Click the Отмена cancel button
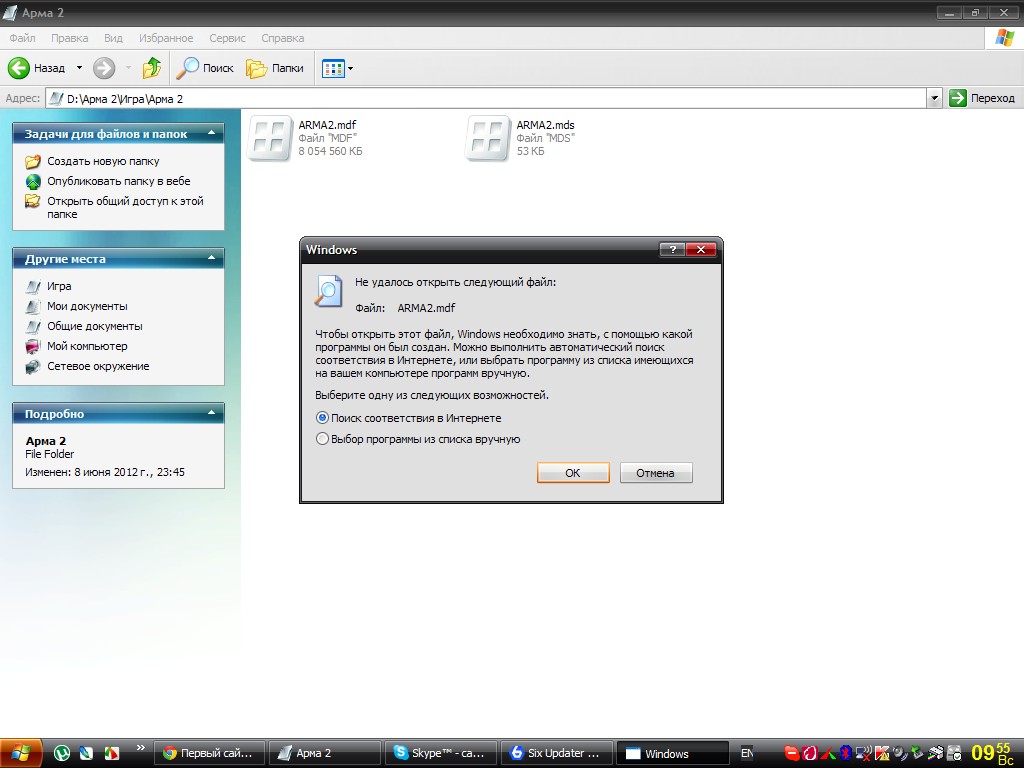Screen dimensions: 1024x768 [656, 473]
